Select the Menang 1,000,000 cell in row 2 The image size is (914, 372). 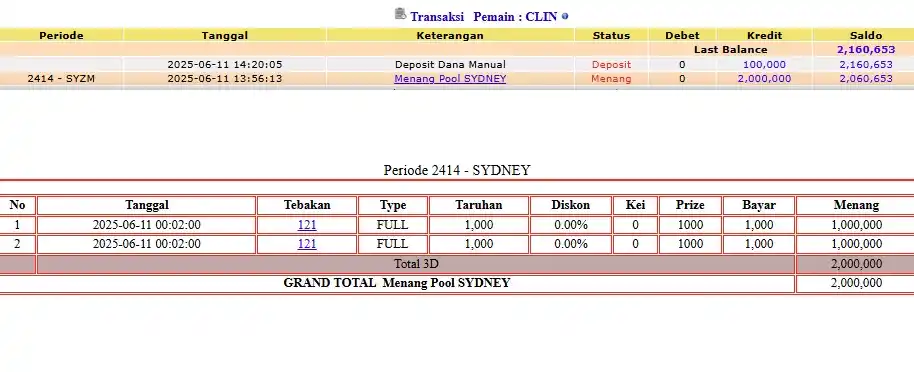tap(856, 244)
